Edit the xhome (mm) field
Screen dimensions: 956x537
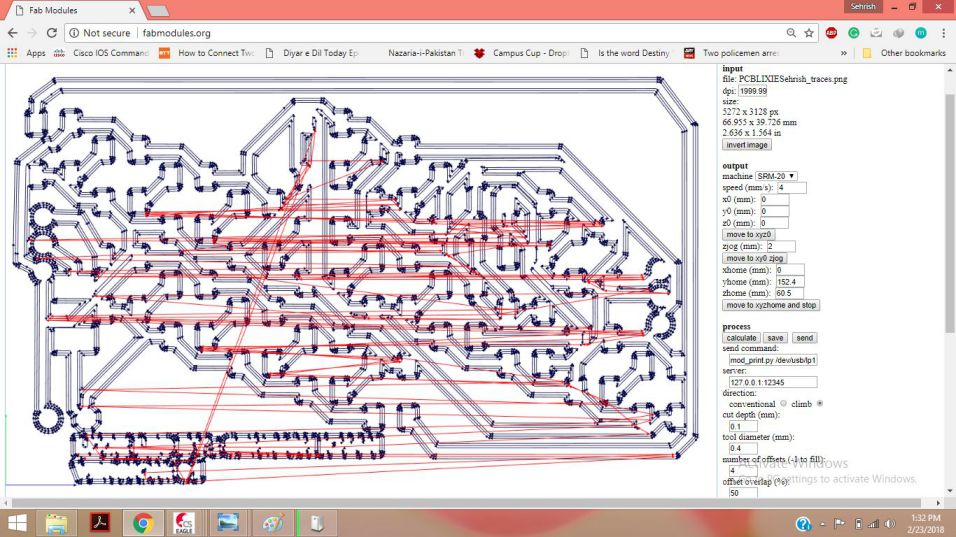click(x=790, y=270)
